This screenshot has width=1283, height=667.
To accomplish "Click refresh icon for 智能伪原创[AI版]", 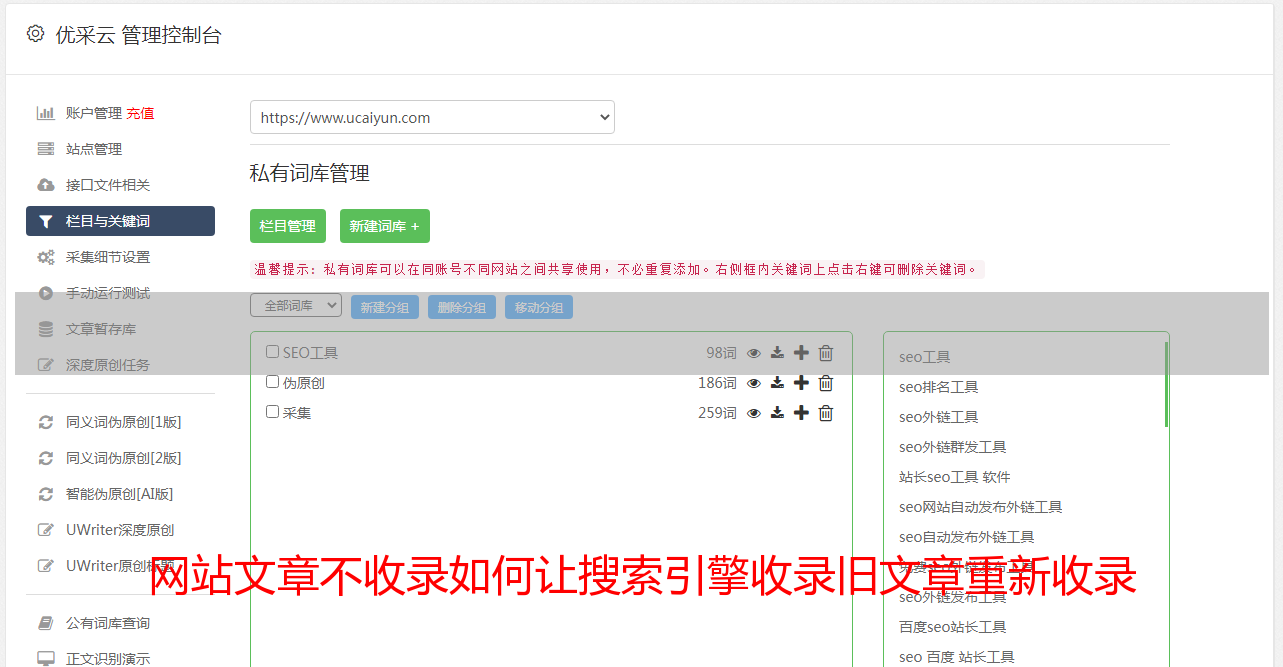I will pos(46,494).
